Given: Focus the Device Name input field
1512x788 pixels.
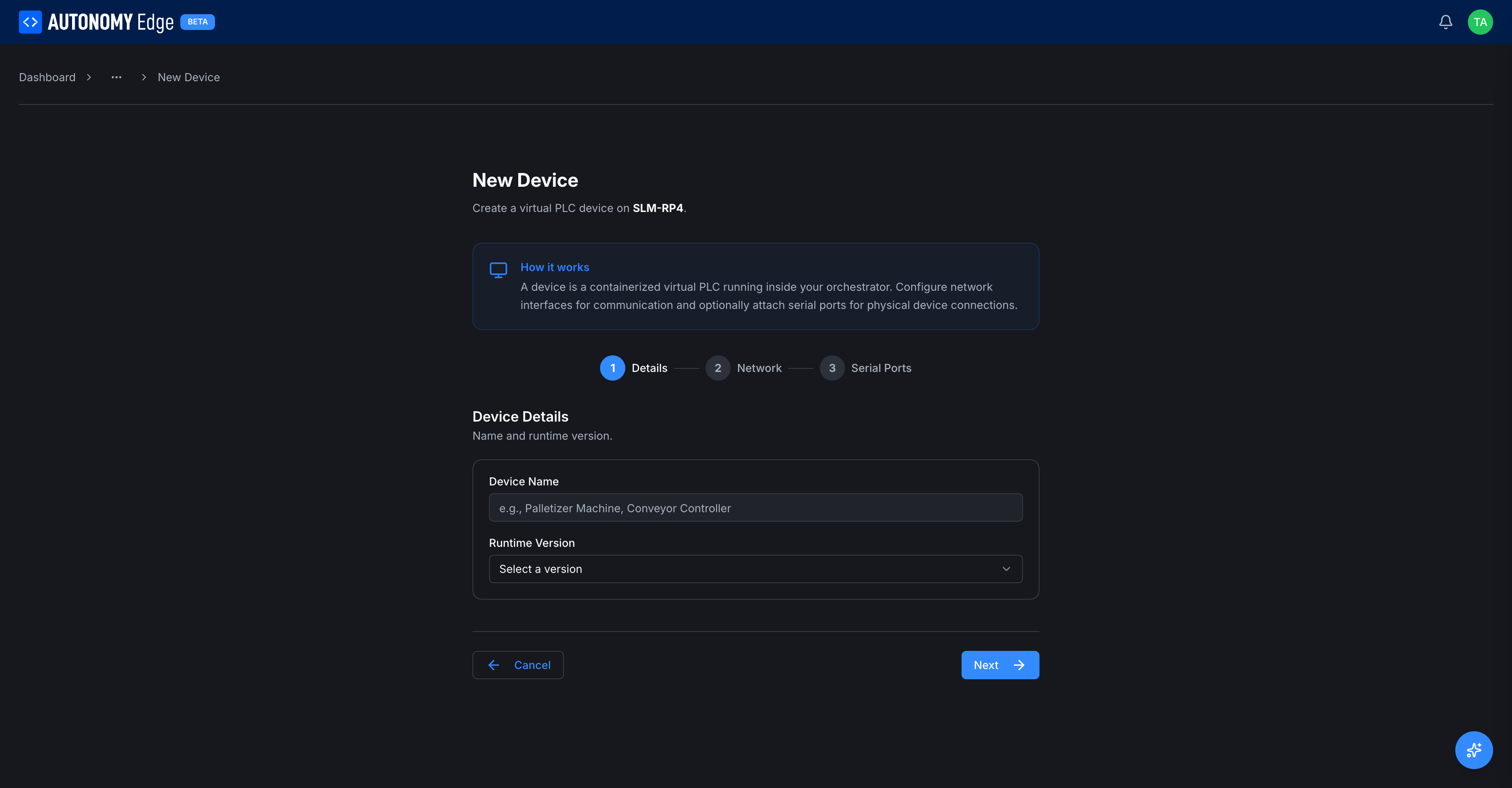Looking at the screenshot, I should [x=756, y=508].
